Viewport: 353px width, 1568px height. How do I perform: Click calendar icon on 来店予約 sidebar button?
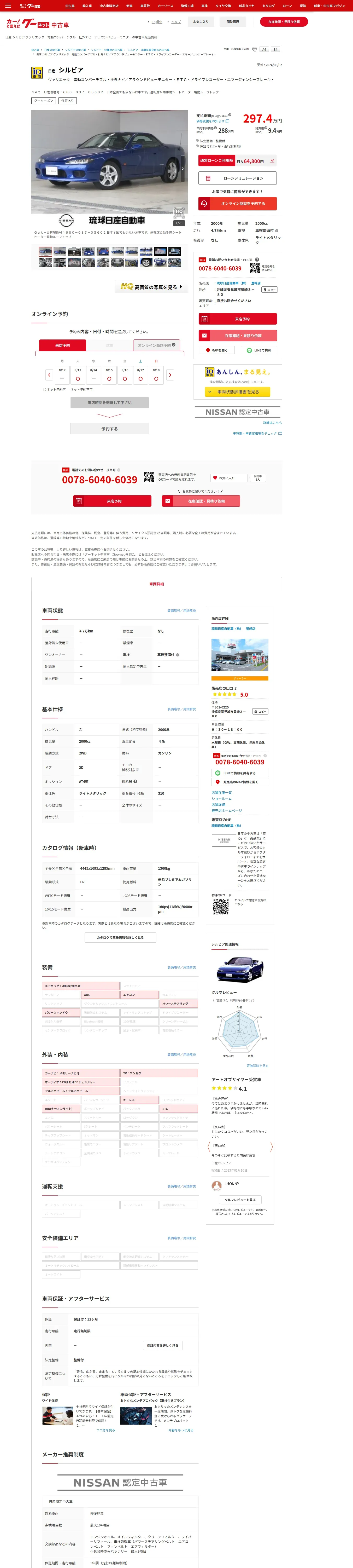tap(204, 319)
